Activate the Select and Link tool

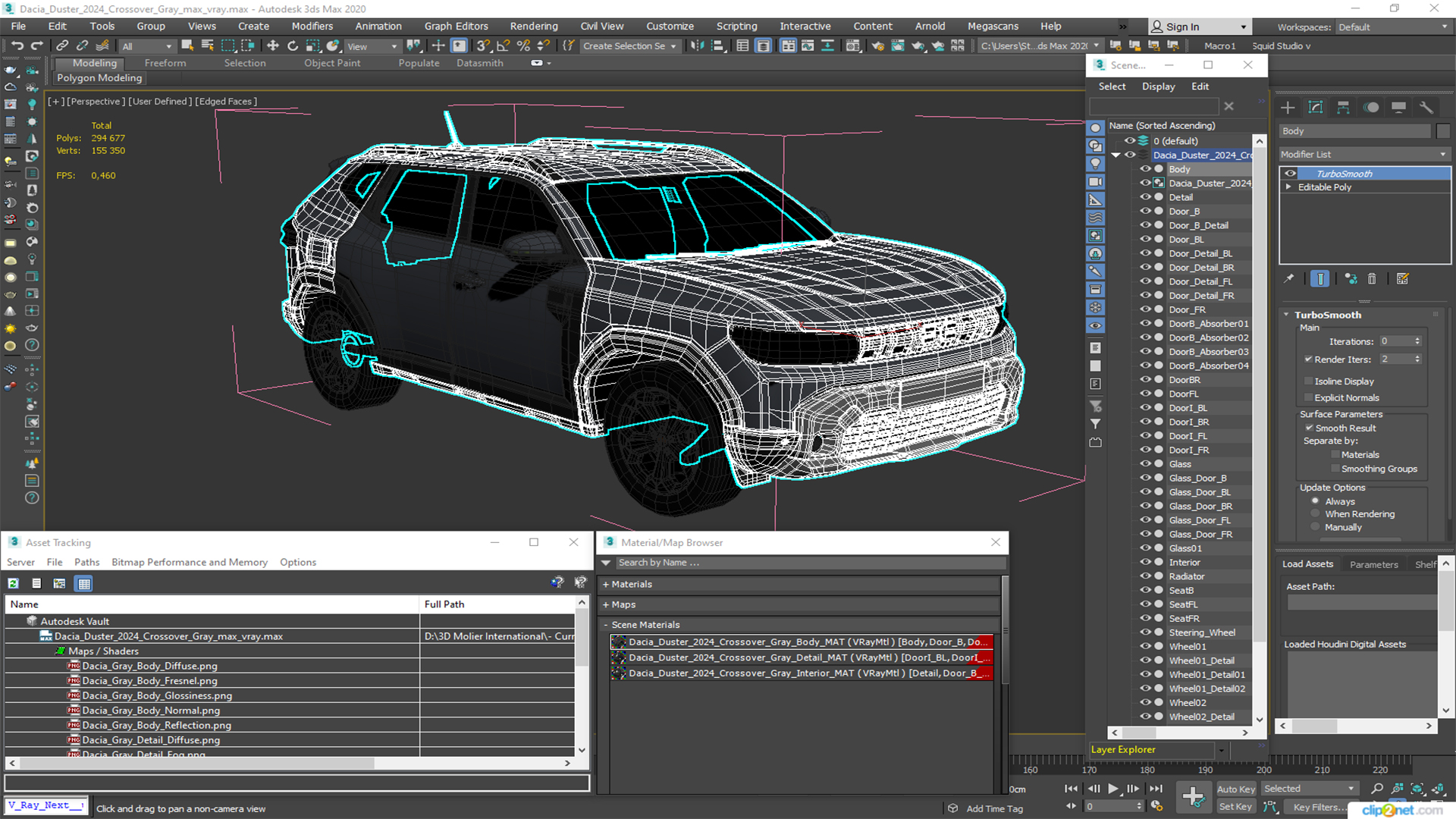(63, 45)
